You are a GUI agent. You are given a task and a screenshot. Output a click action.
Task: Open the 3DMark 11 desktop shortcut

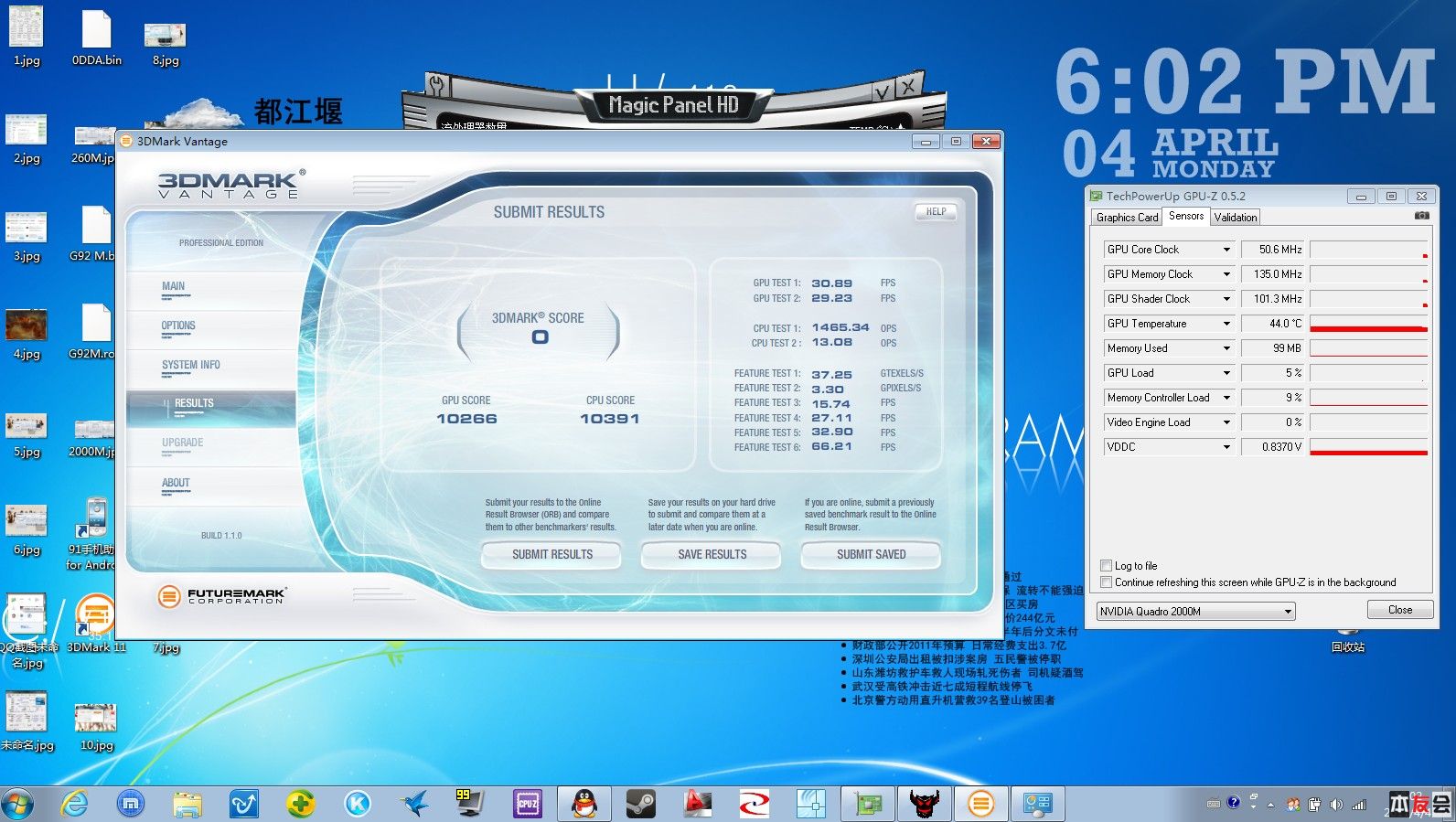click(x=95, y=624)
